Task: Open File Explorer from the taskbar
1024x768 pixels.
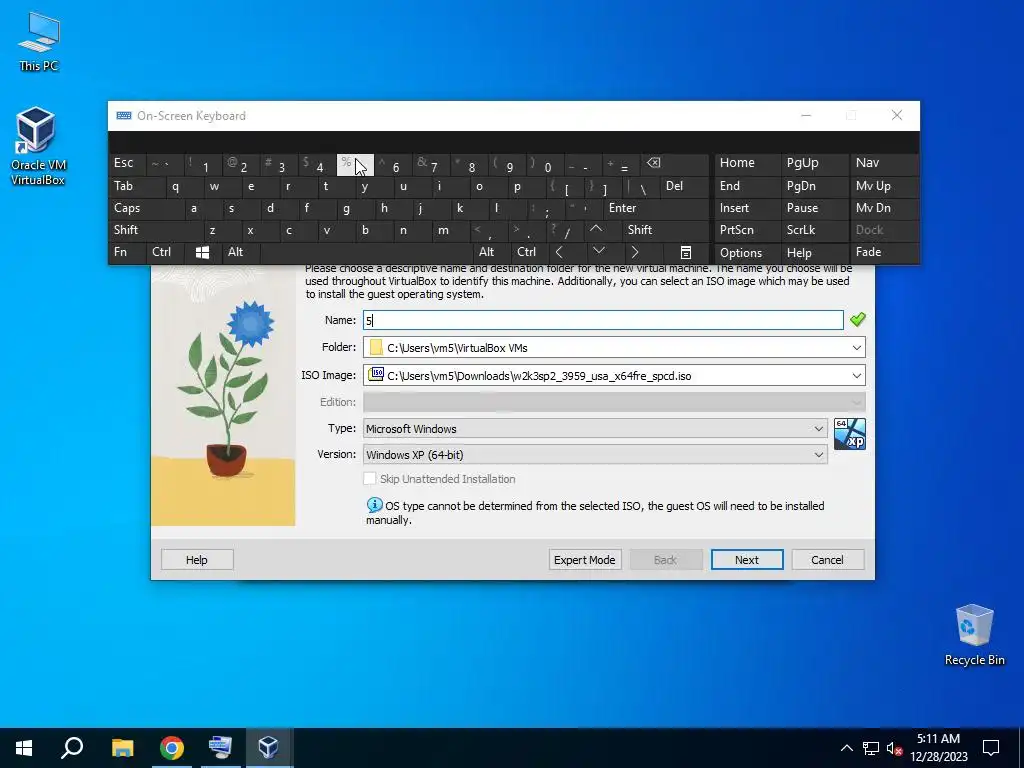Action: click(122, 748)
